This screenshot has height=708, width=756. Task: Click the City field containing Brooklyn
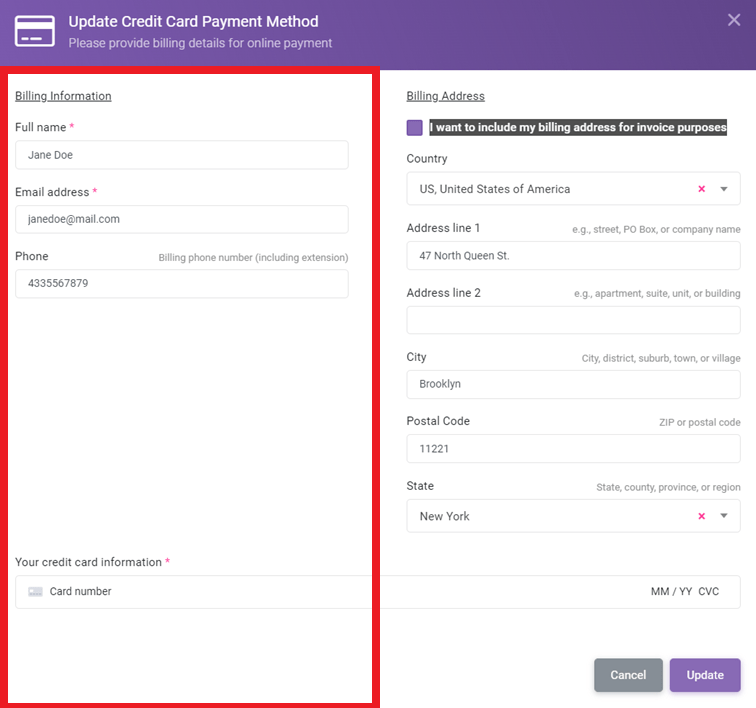[x=573, y=384]
